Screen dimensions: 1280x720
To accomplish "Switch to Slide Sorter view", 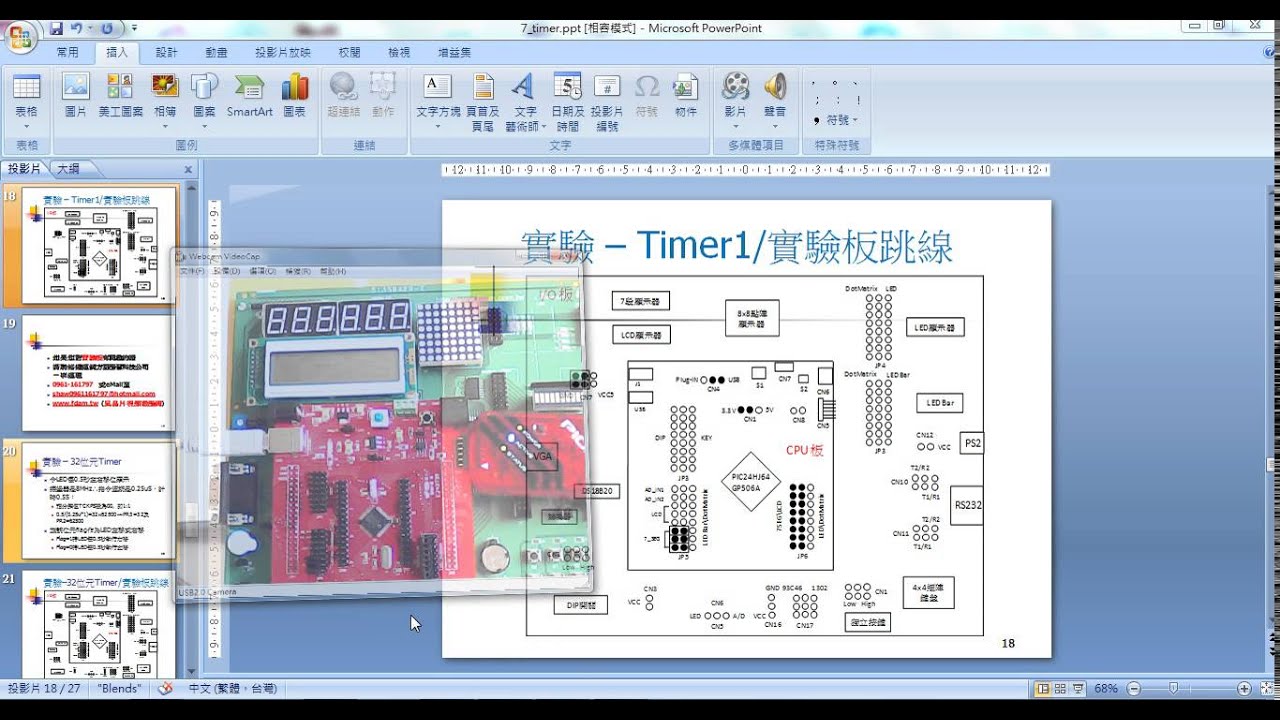I will (1060, 689).
